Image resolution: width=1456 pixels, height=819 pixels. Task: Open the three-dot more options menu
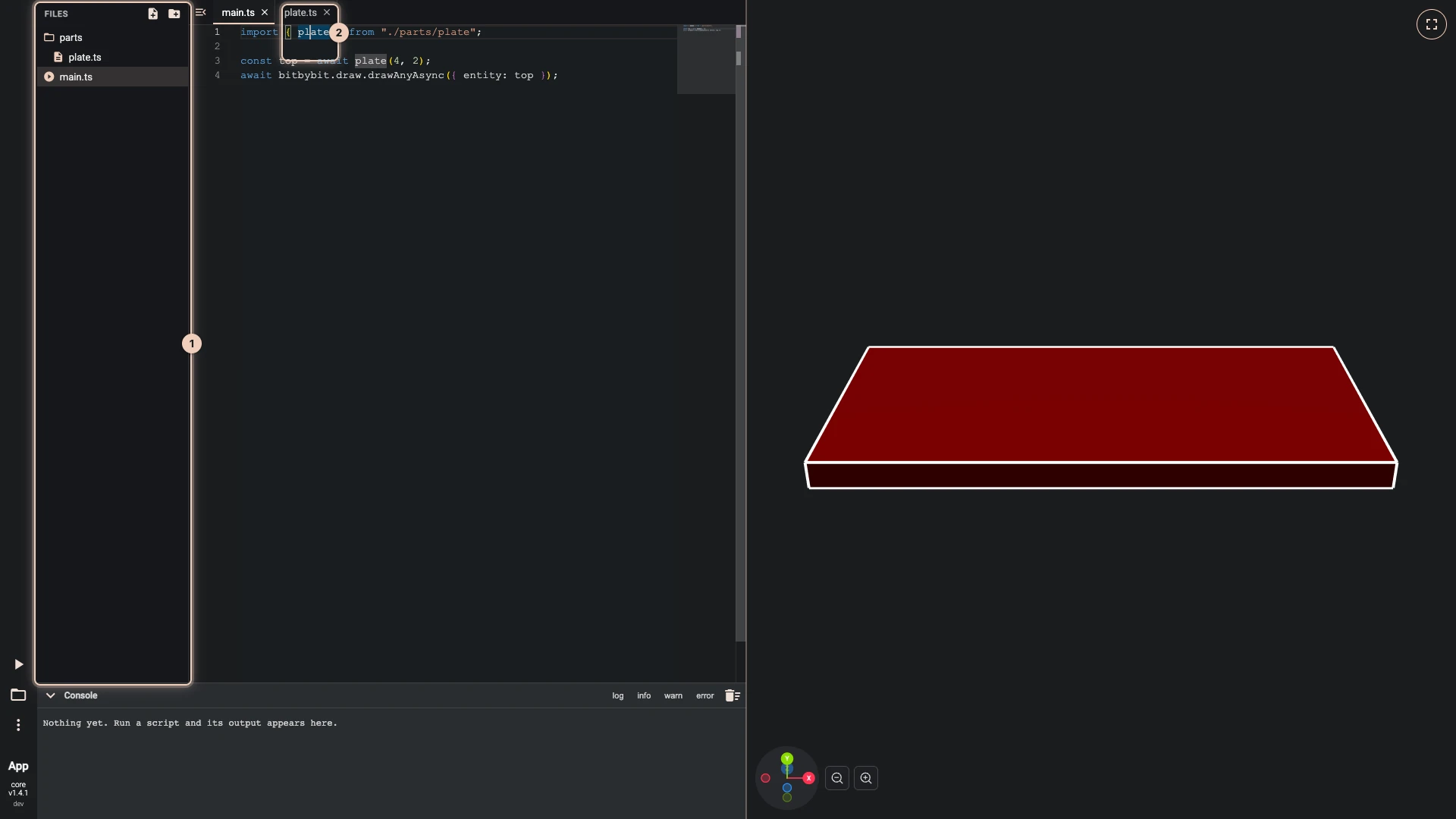point(18,725)
